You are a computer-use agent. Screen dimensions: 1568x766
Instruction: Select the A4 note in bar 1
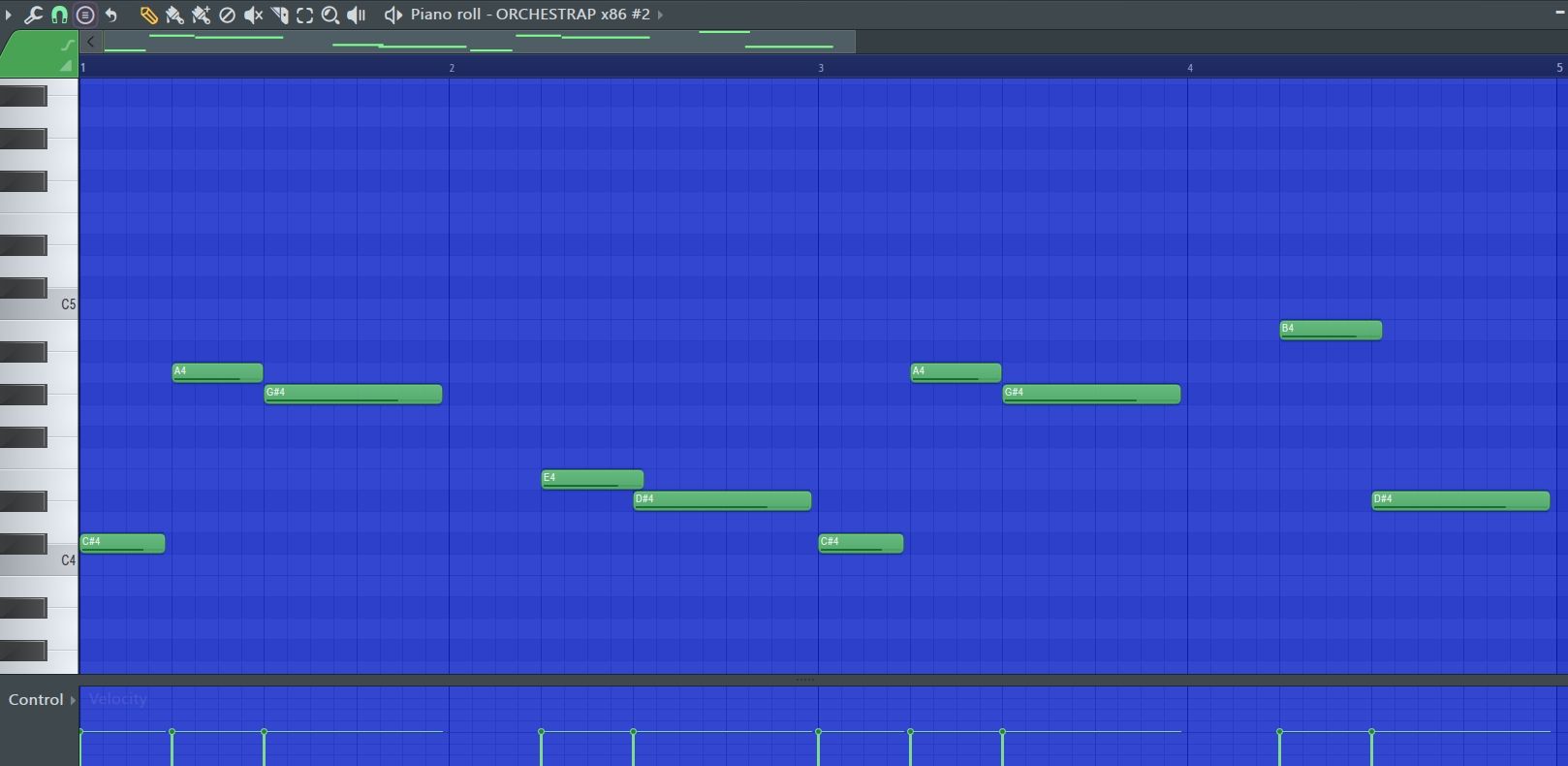pyautogui.click(x=217, y=372)
